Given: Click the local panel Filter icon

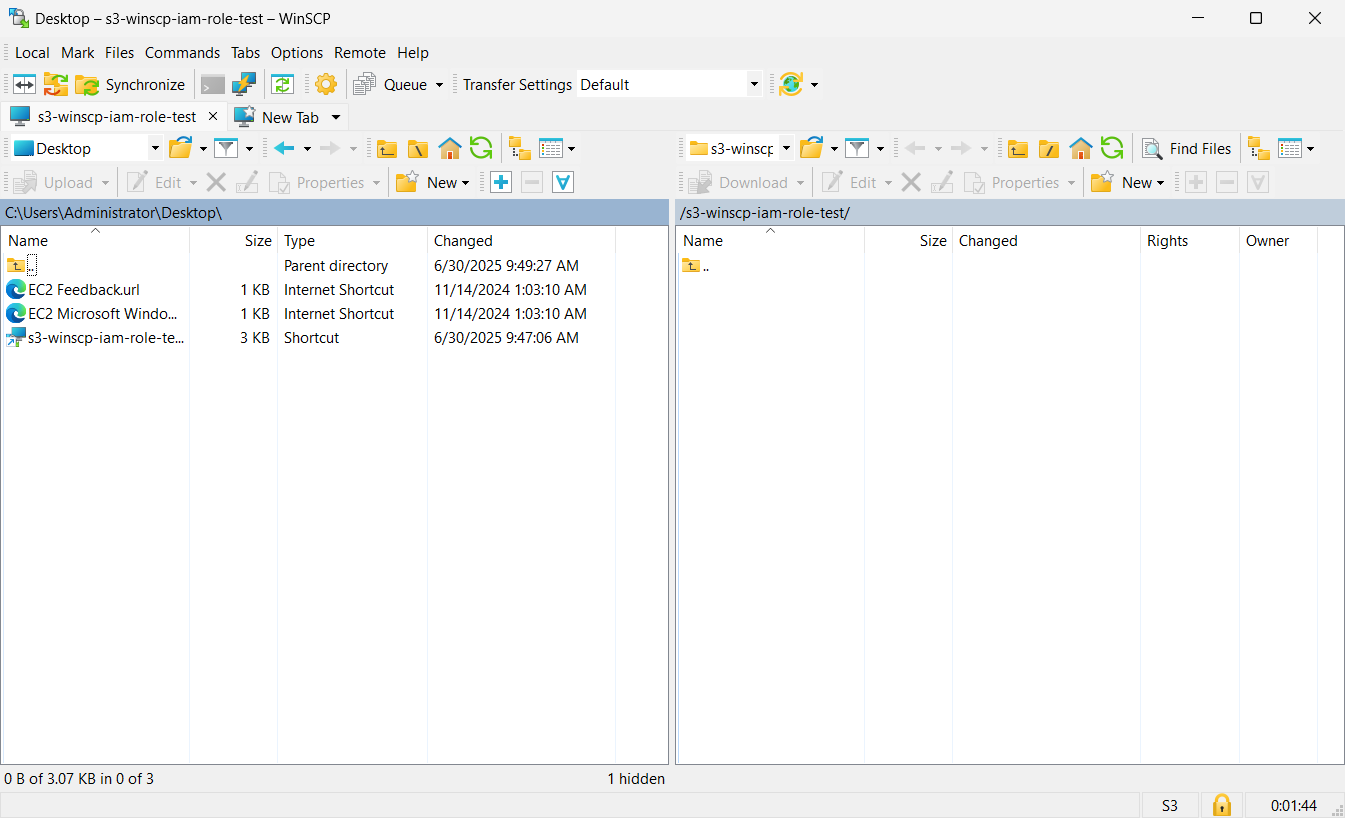Looking at the screenshot, I should [x=227, y=149].
